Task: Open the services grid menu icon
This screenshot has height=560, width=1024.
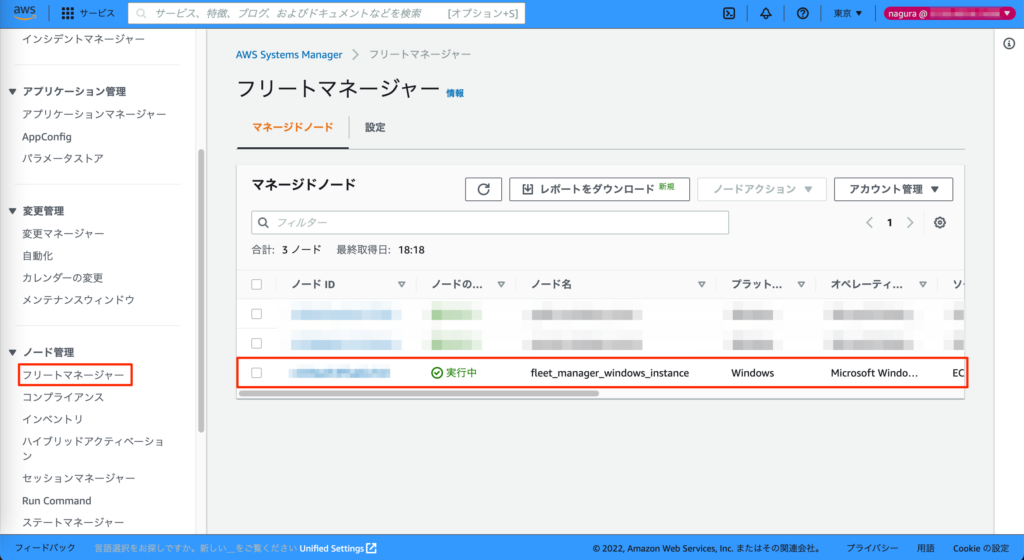Action: [x=67, y=13]
